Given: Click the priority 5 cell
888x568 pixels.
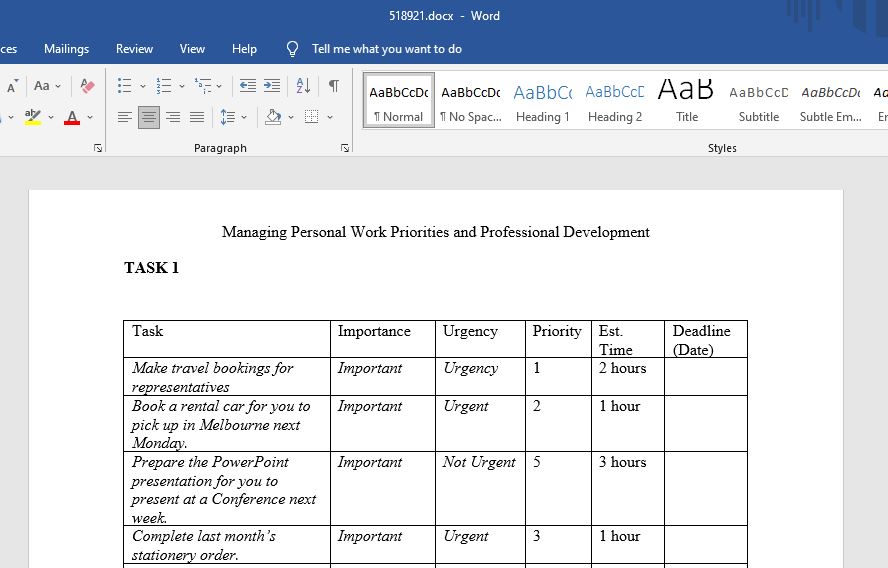Looking at the screenshot, I should pyautogui.click(x=558, y=489).
